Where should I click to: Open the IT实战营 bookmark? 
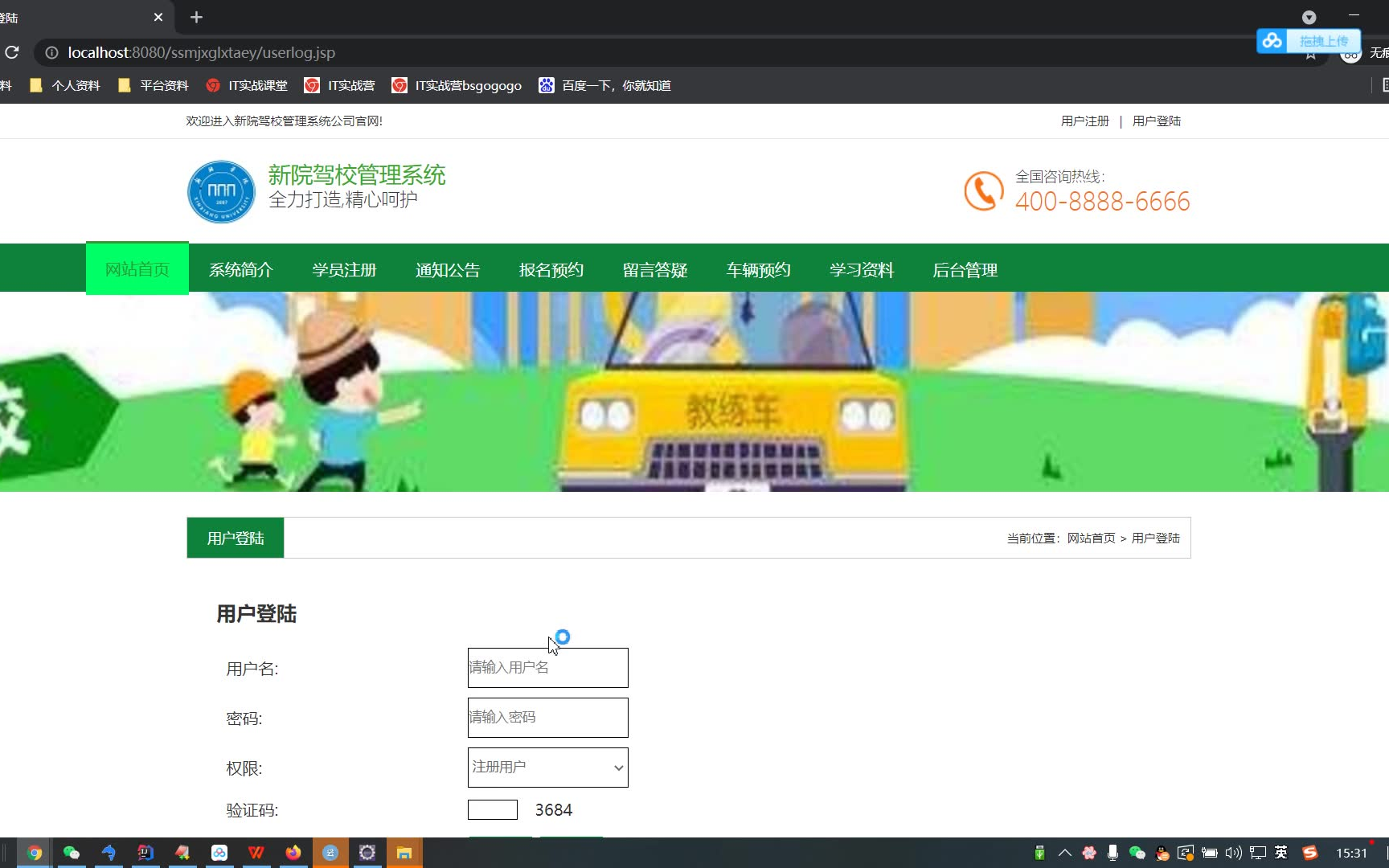pyautogui.click(x=339, y=85)
